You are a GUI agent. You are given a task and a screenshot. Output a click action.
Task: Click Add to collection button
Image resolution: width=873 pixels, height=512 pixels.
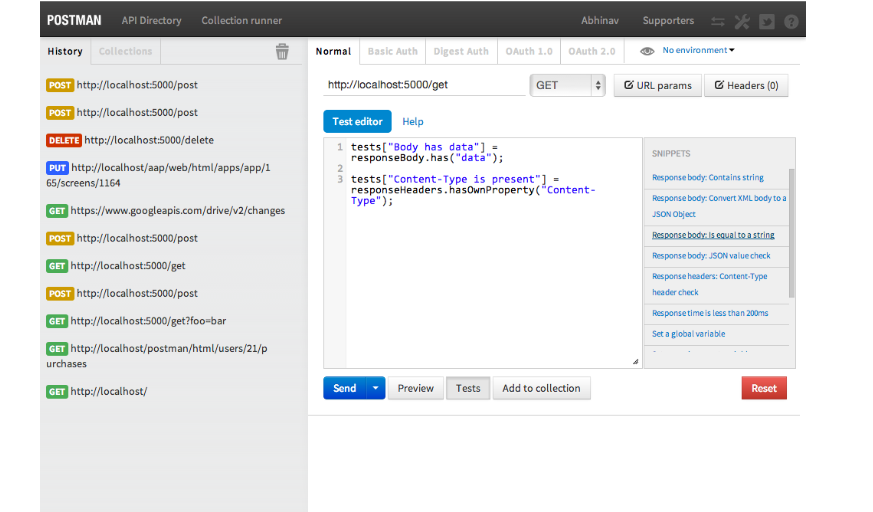[541, 388]
